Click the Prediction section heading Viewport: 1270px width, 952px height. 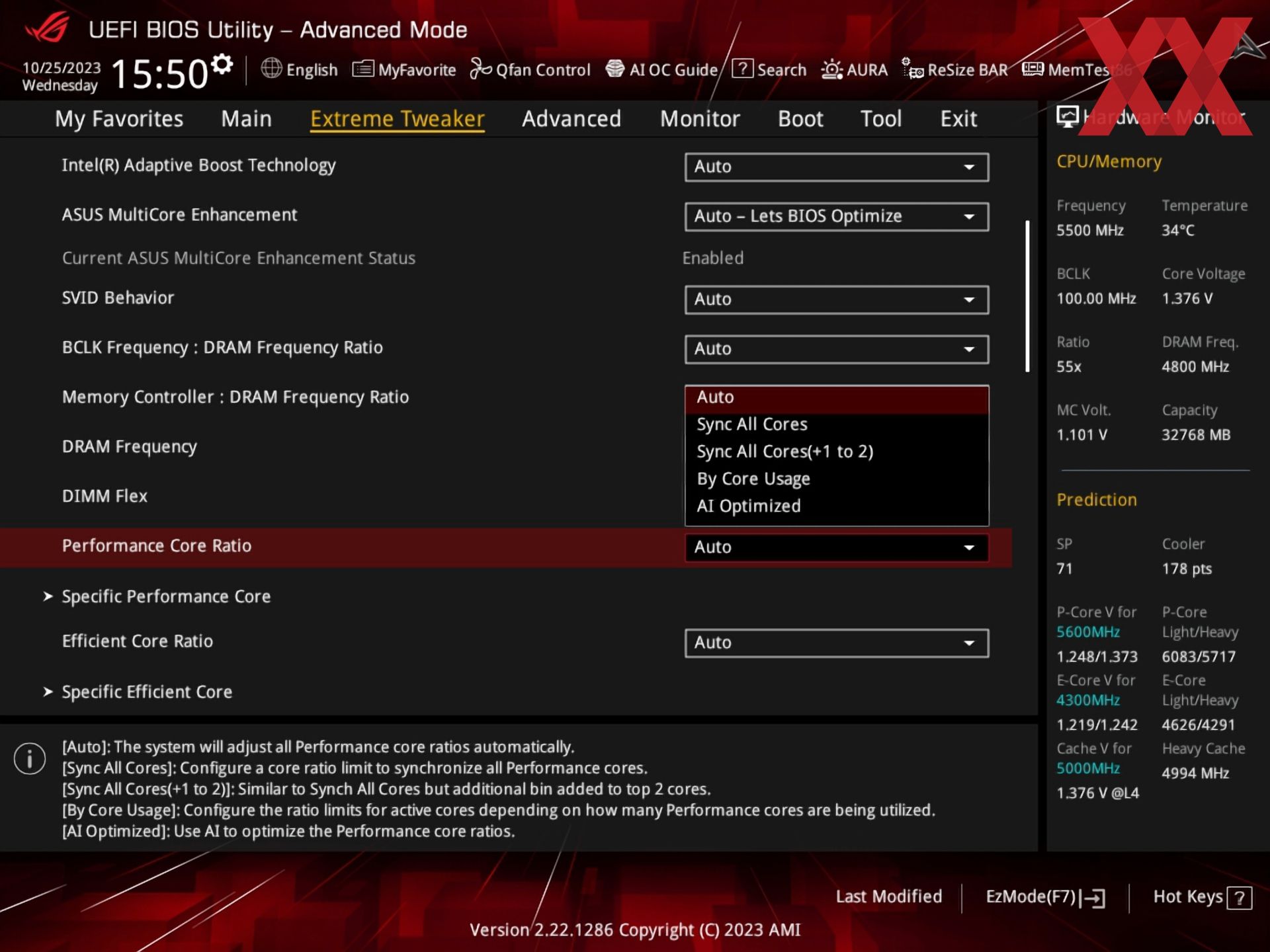coord(1097,500)
